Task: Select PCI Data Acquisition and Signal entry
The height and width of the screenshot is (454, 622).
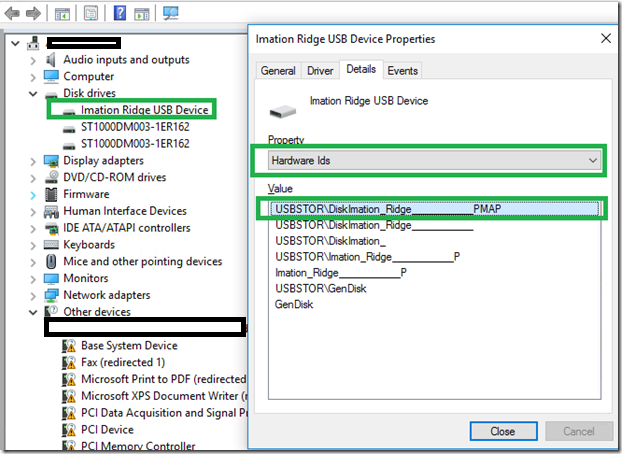Action: pos(163,413)
